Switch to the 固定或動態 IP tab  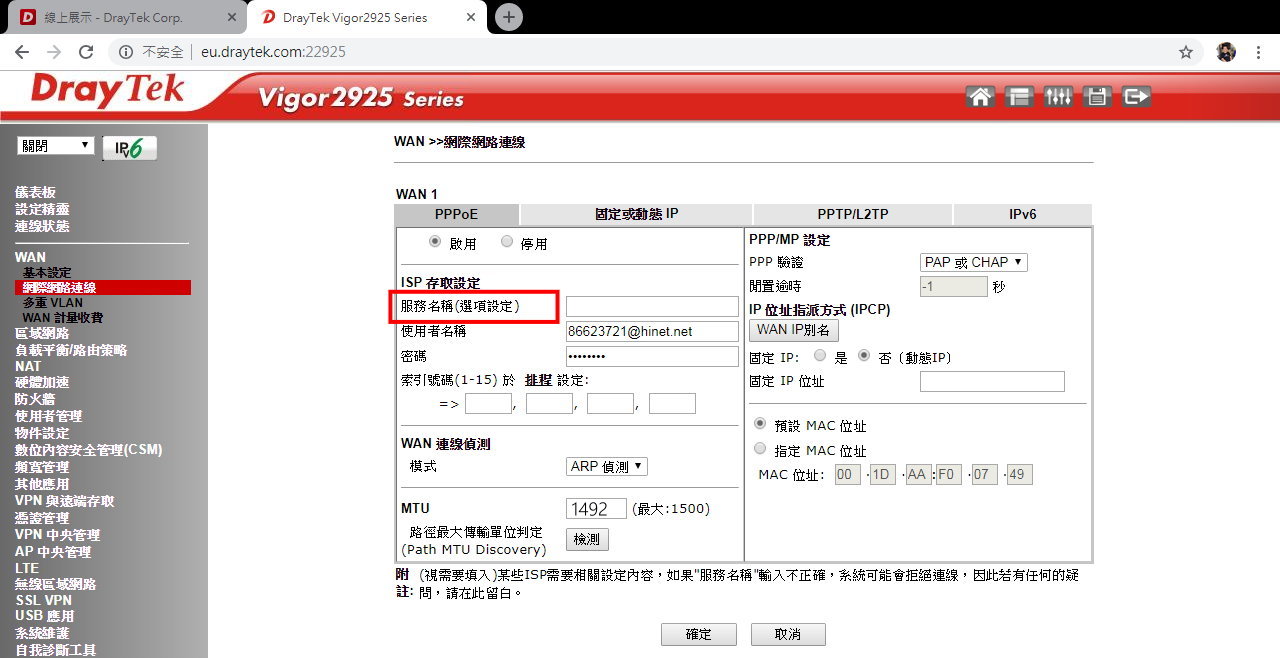tap(636, 214)
